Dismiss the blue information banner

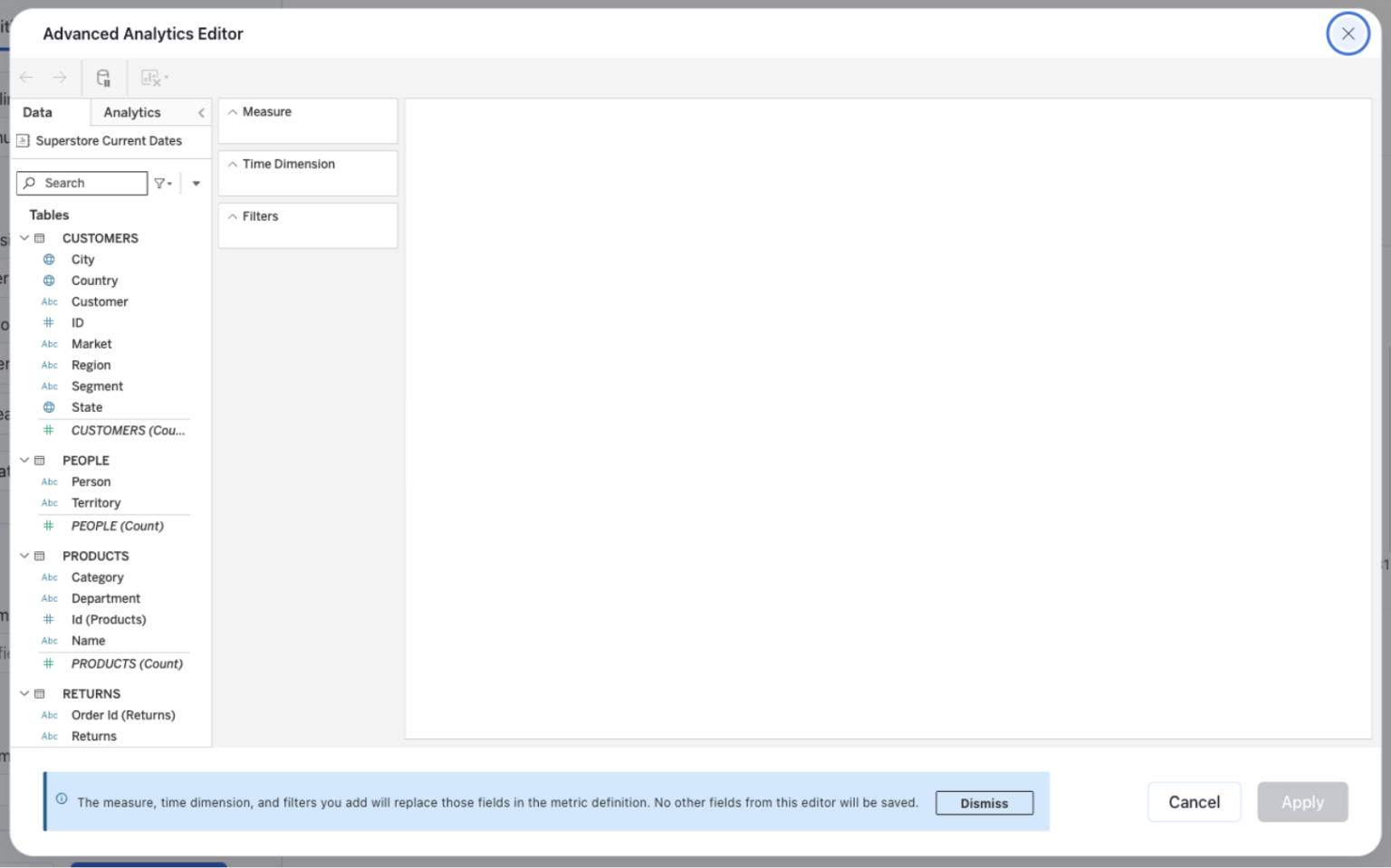(983, 803)
